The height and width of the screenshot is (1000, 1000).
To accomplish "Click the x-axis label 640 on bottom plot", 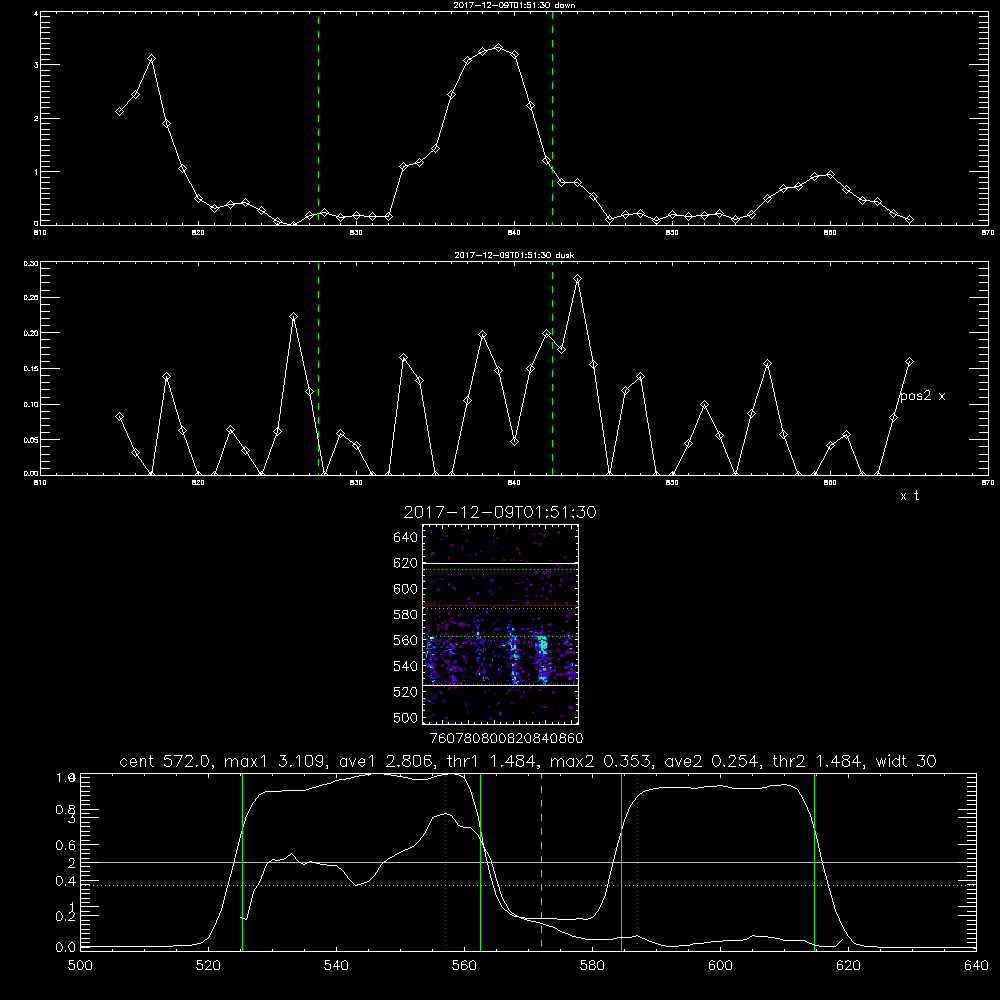I will (x=976, y=966).
